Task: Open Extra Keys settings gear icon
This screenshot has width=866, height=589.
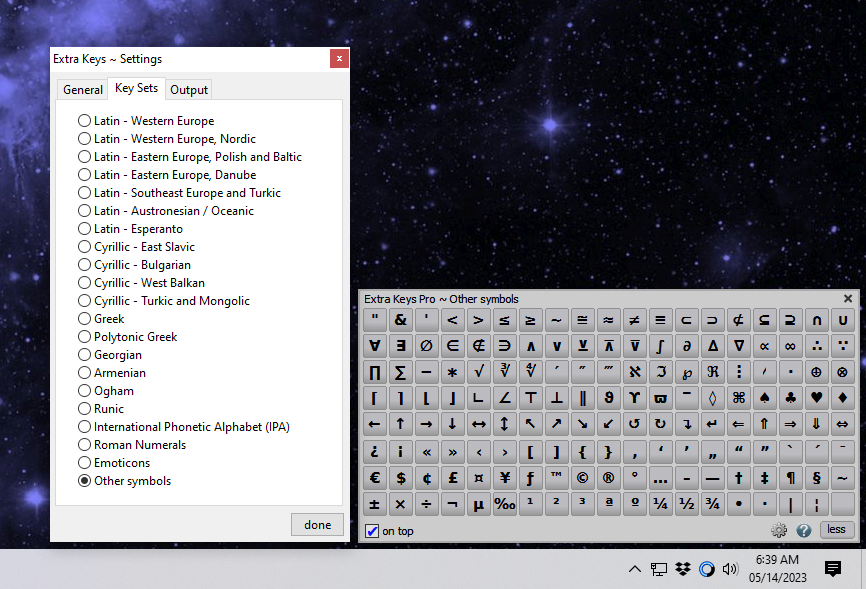Action: [x=779, y=530]
